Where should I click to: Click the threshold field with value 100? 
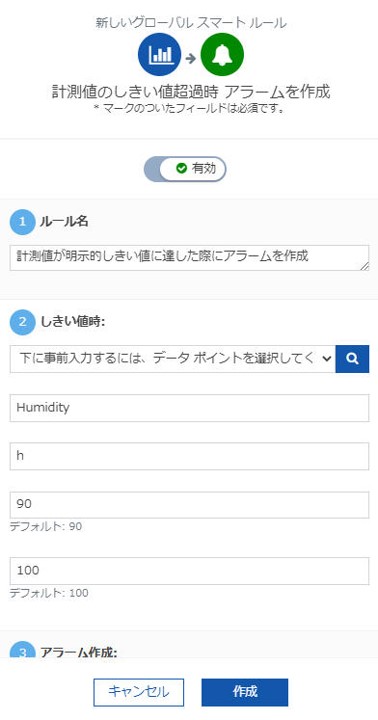pos(189,571)
